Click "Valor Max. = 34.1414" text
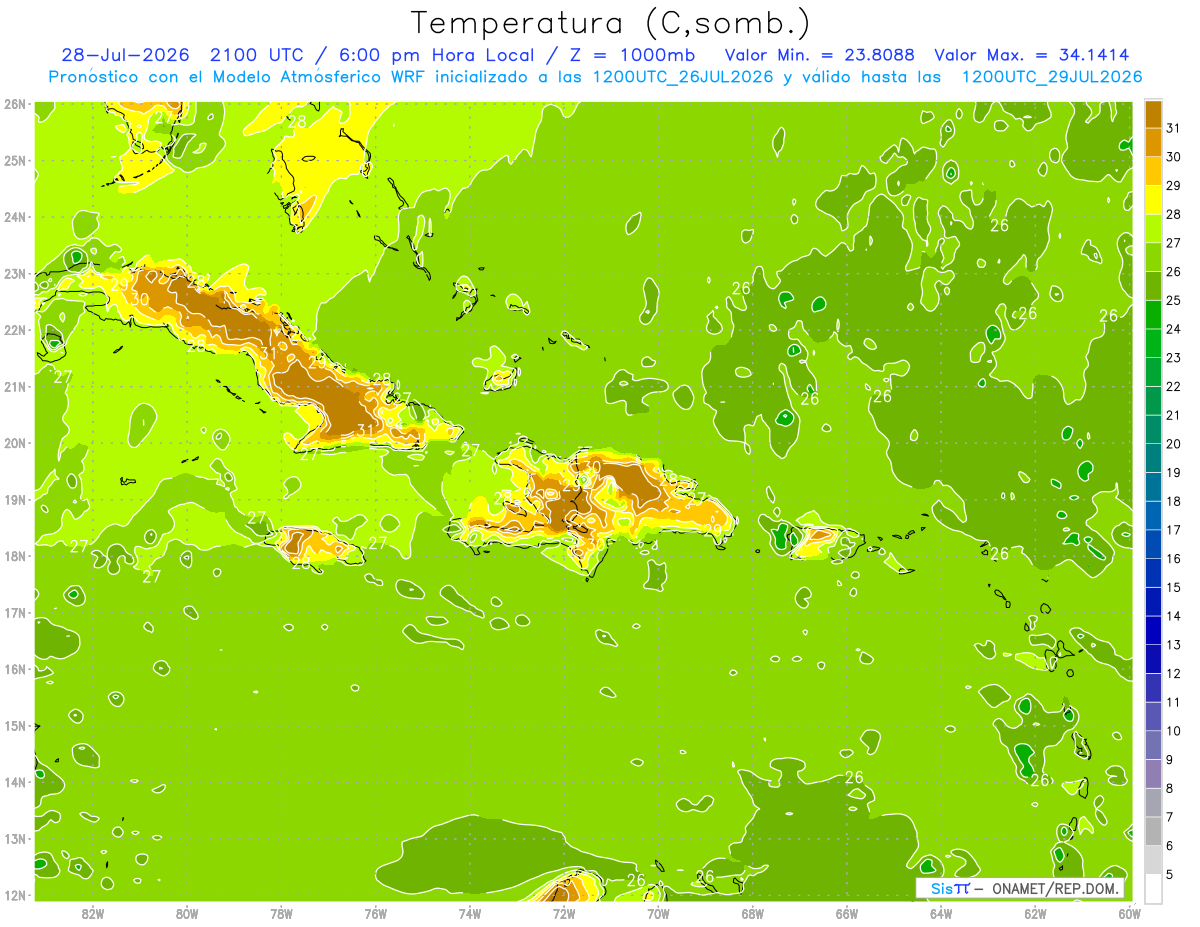This screenshot has width=1200, height=927. pyautogui.click(x=1032, y=55)
